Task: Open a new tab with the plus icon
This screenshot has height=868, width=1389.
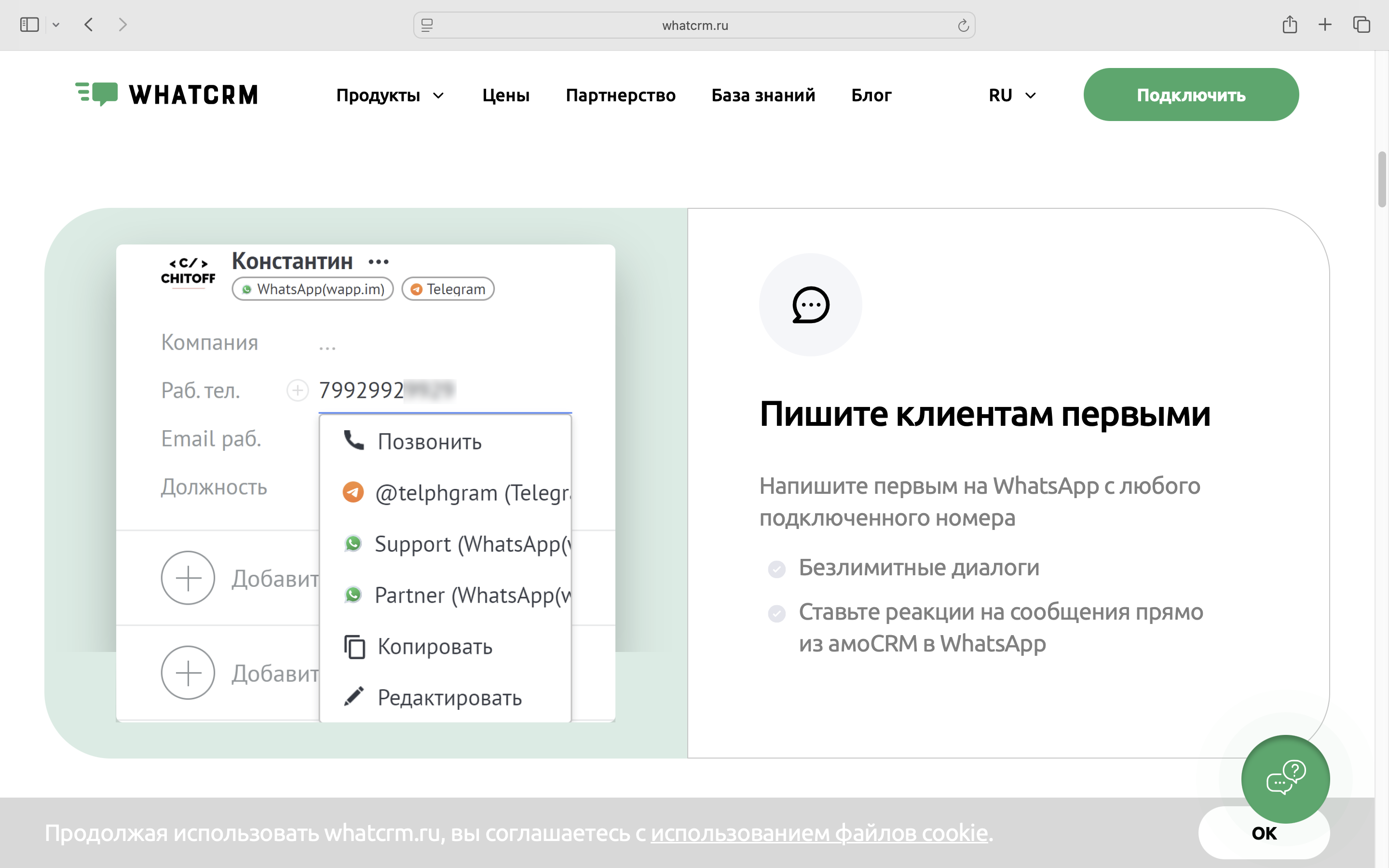Action: tap(1325, 25)
